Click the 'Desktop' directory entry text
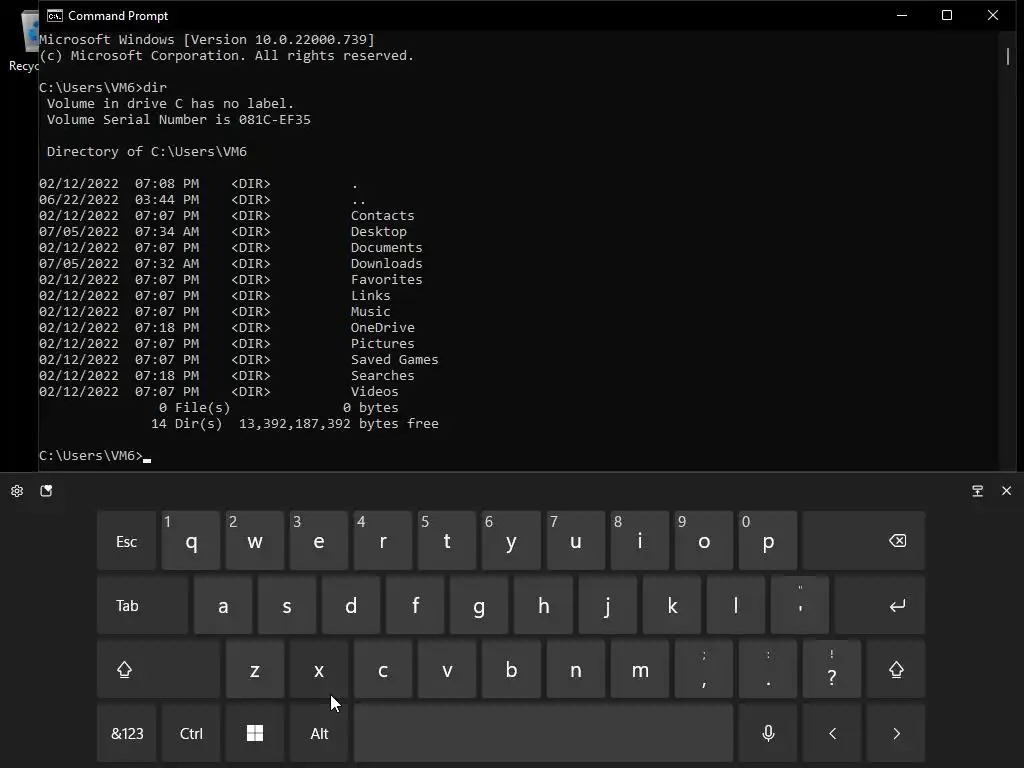Viewport: 1024px width, 768px height. tap(379, 232)
